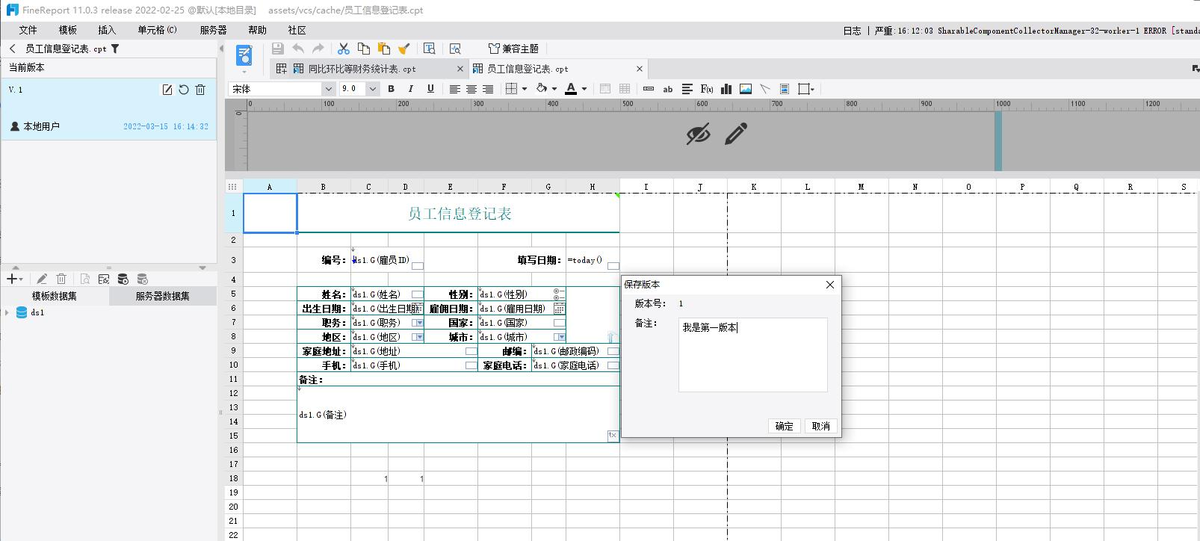Insert image using picture icon
This screenshot has width=1200, height=541.
745,88
